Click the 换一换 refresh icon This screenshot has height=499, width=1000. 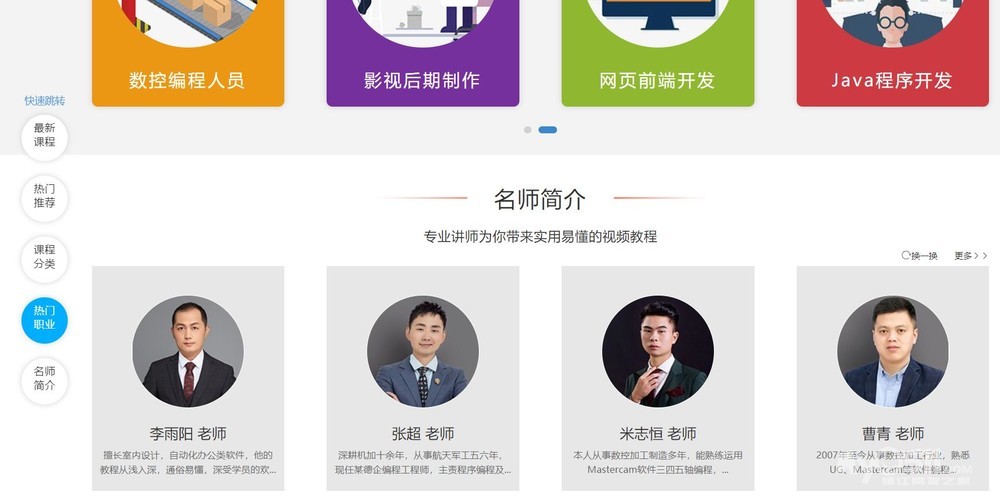[x=906, y=255]
